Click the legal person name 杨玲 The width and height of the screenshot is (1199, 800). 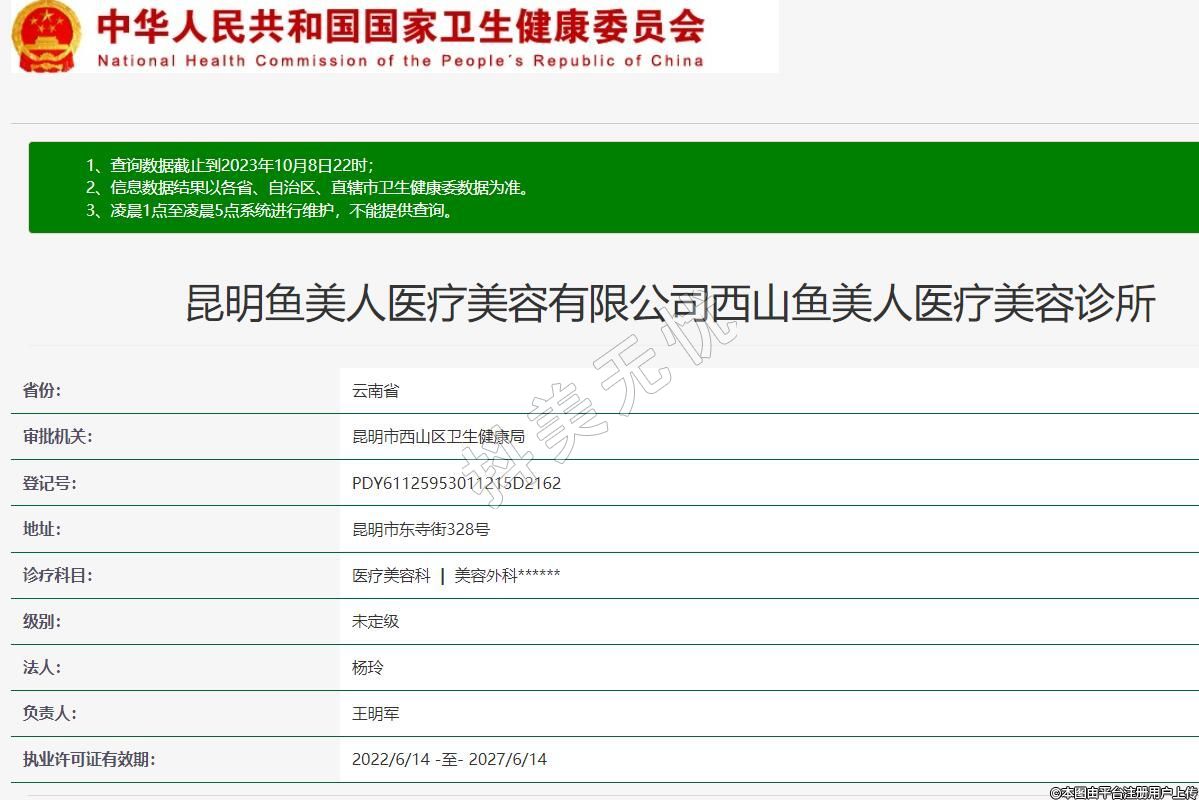point(367,667)
